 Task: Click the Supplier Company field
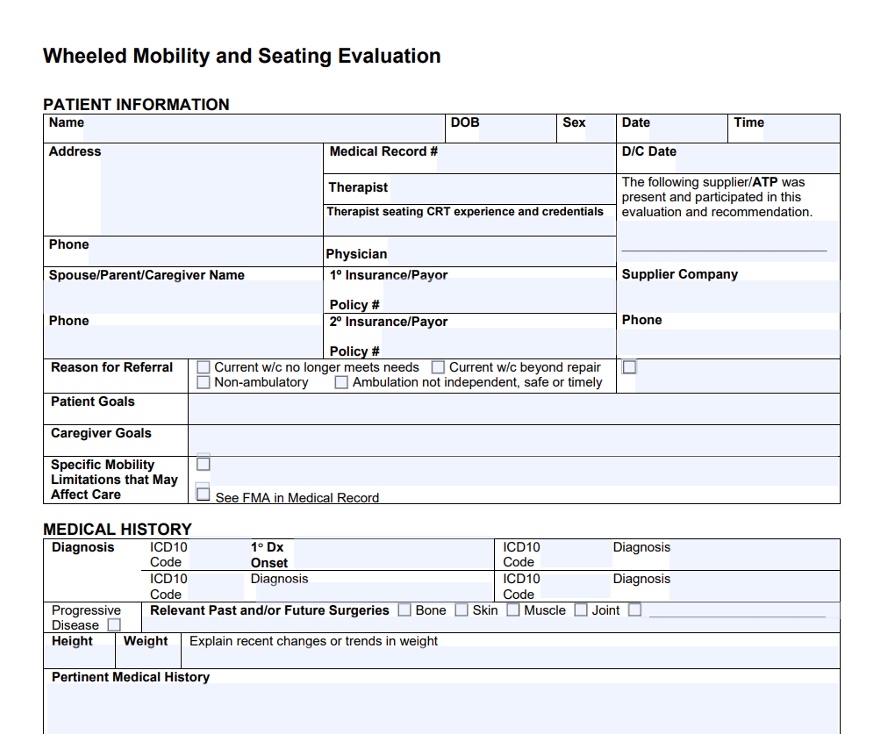(728, 296)
